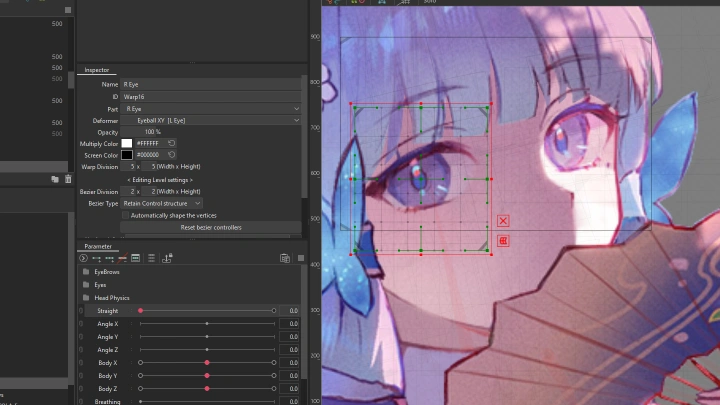The width and height of the screenshot is (720, 405).
Task: Click the parameter list view icon
Action: (151, 258)
